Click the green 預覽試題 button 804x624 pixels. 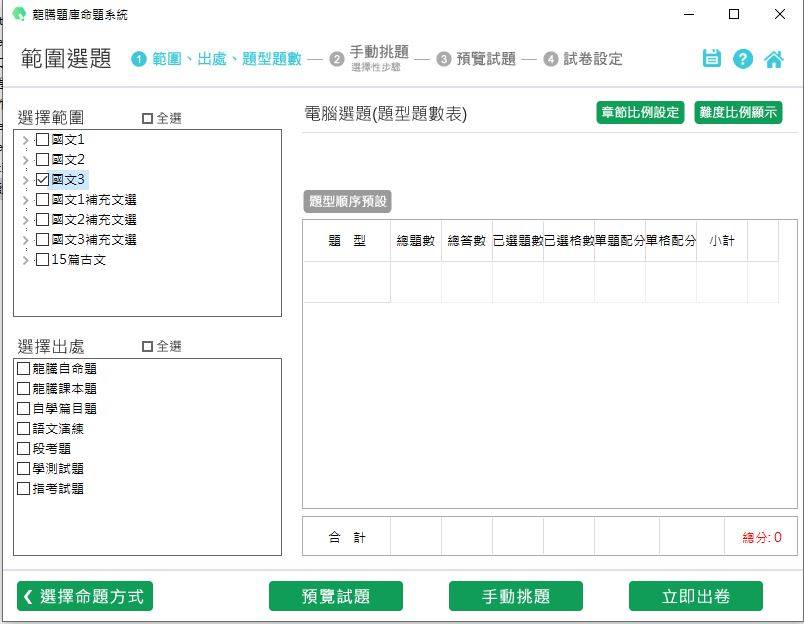[x=336, y=596]
